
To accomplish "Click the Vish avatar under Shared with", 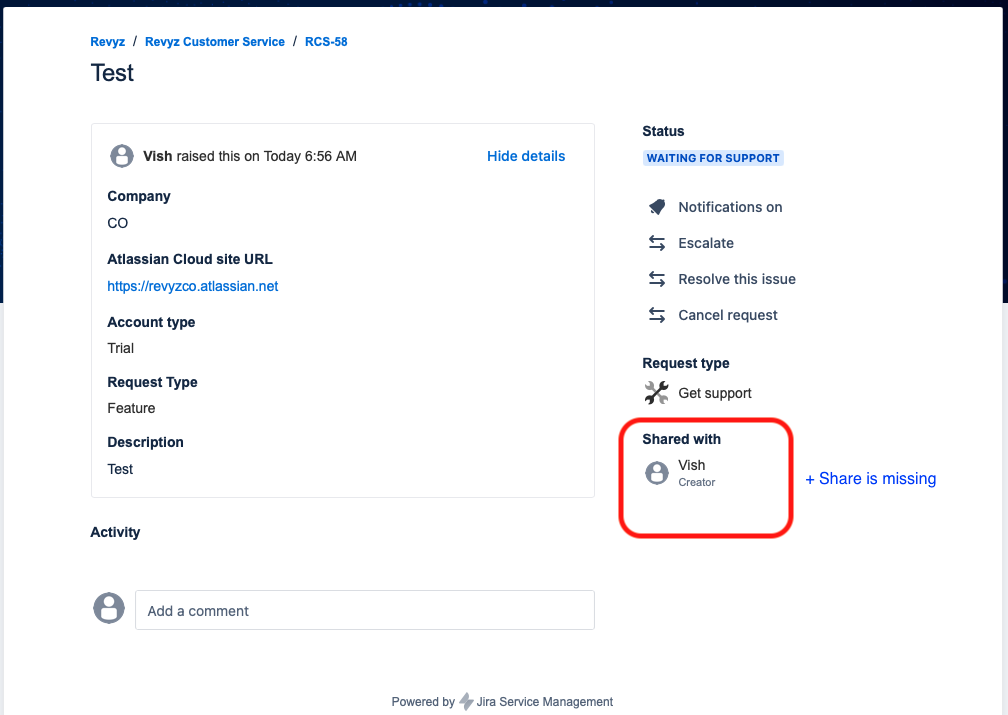I will tap(656, 473).
